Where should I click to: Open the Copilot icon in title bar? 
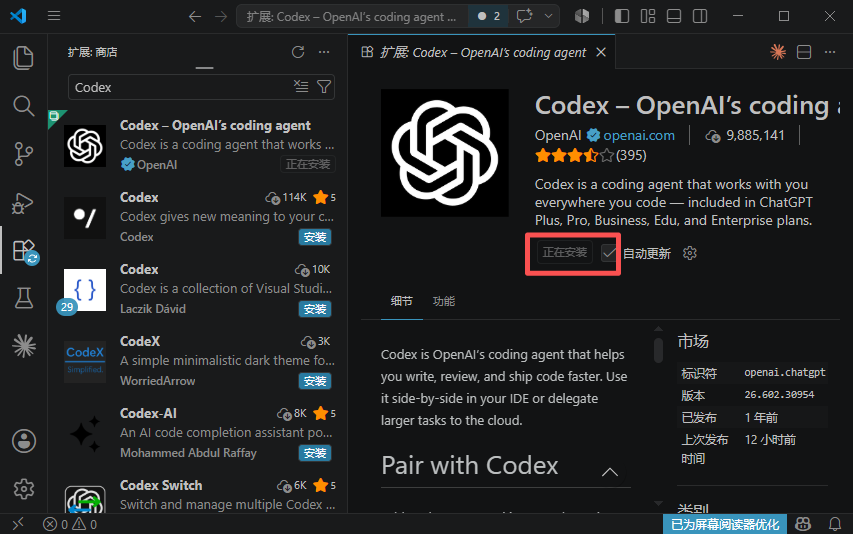(x=582, y=16)
